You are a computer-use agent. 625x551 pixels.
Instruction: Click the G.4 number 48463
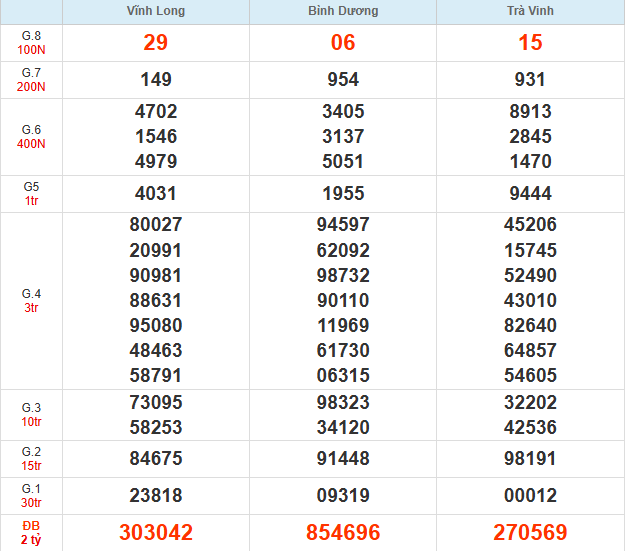(x=156, y=350)
